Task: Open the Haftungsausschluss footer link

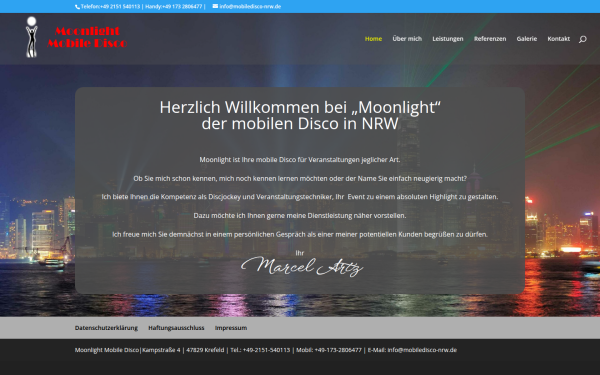Action: 176,328
